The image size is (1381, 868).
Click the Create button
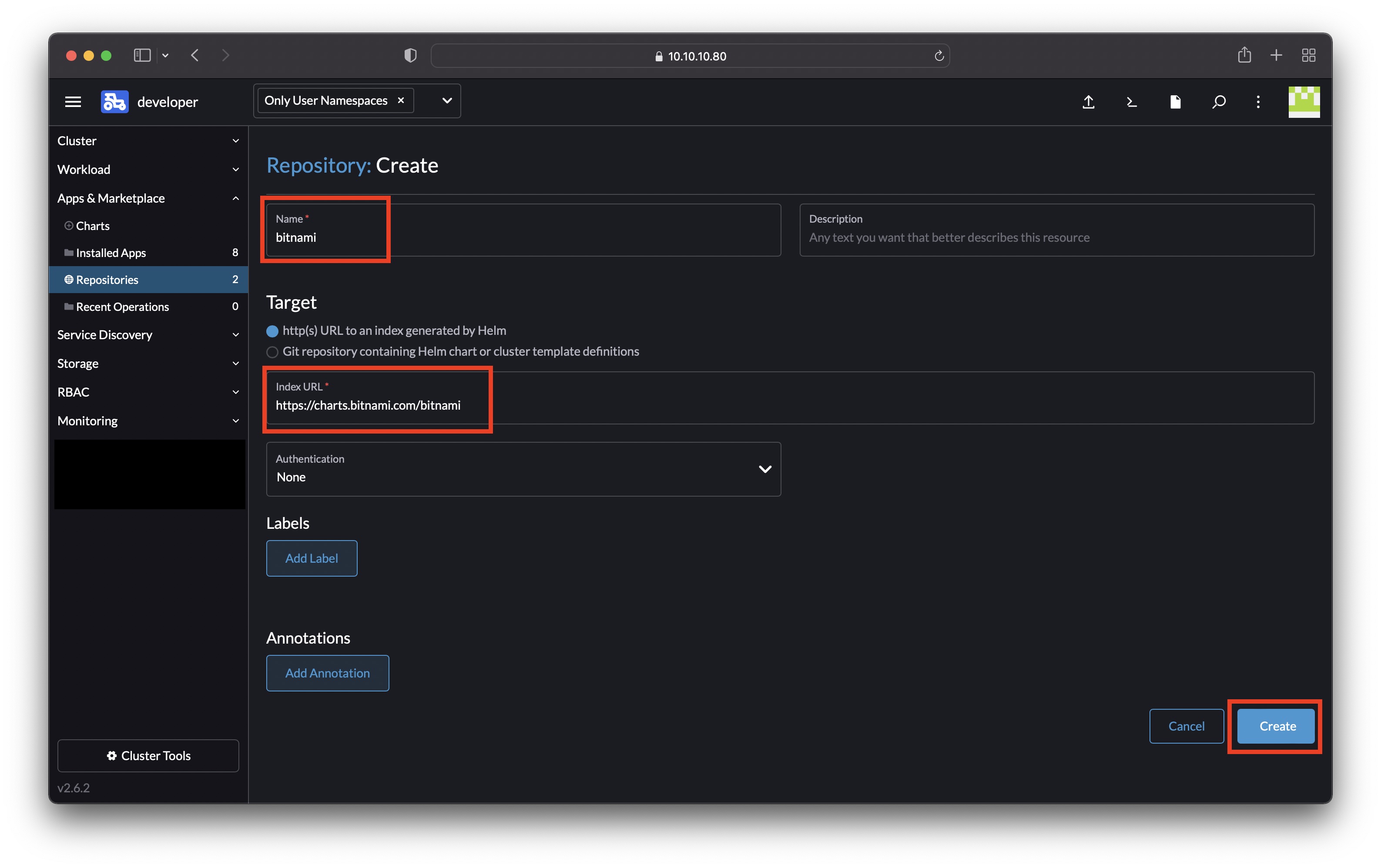[1276, 726]
